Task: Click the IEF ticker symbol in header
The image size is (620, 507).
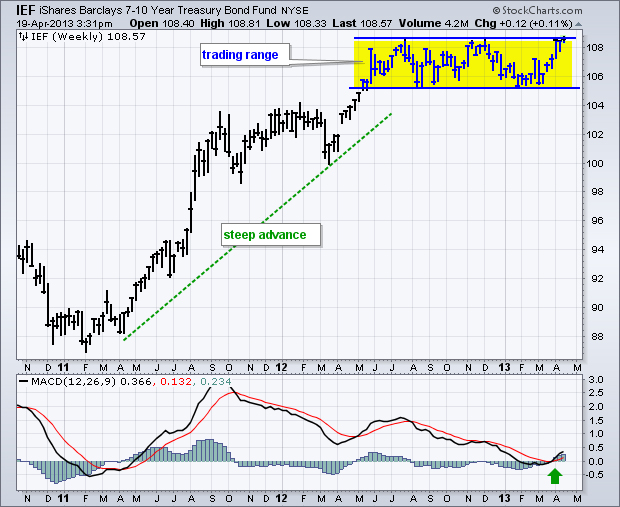Action: point(26,10)
